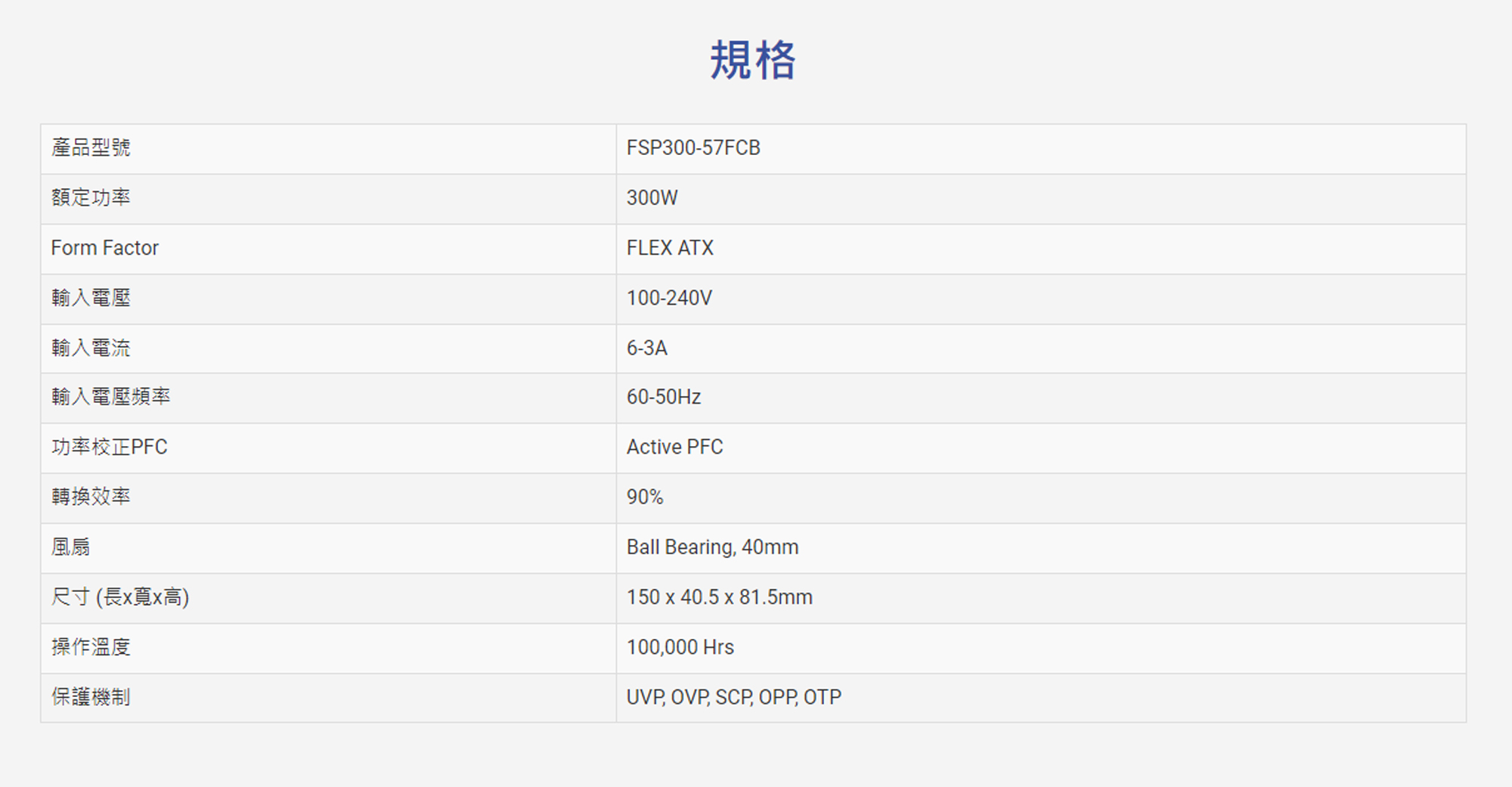Select the 150 x 40.5 x 81.5mm dimensions
The height and width of the screenshot is (787, 1512).
tap(719, 597)
